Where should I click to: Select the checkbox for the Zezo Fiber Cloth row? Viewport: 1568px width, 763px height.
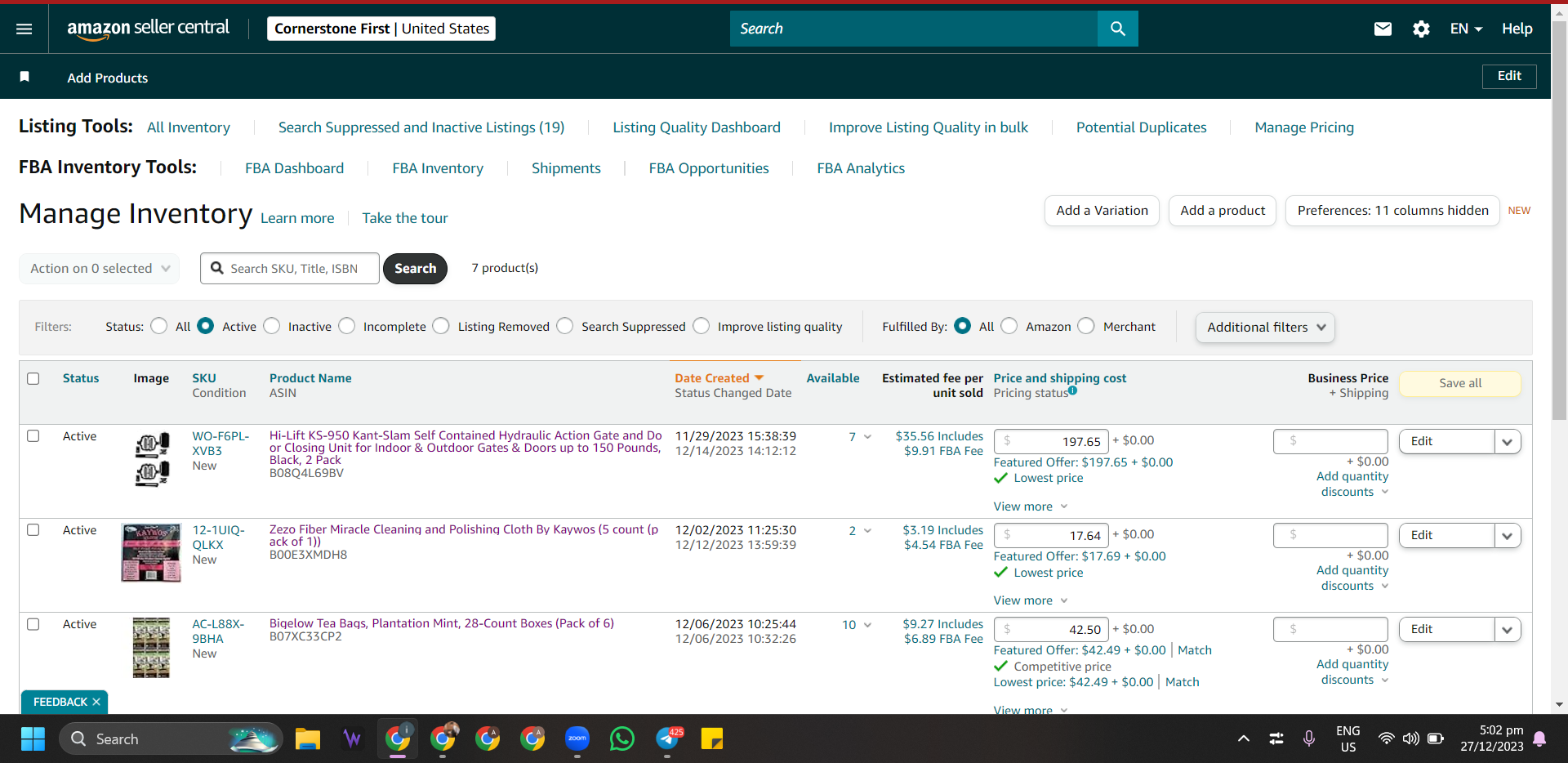click(x=33, y=530)
